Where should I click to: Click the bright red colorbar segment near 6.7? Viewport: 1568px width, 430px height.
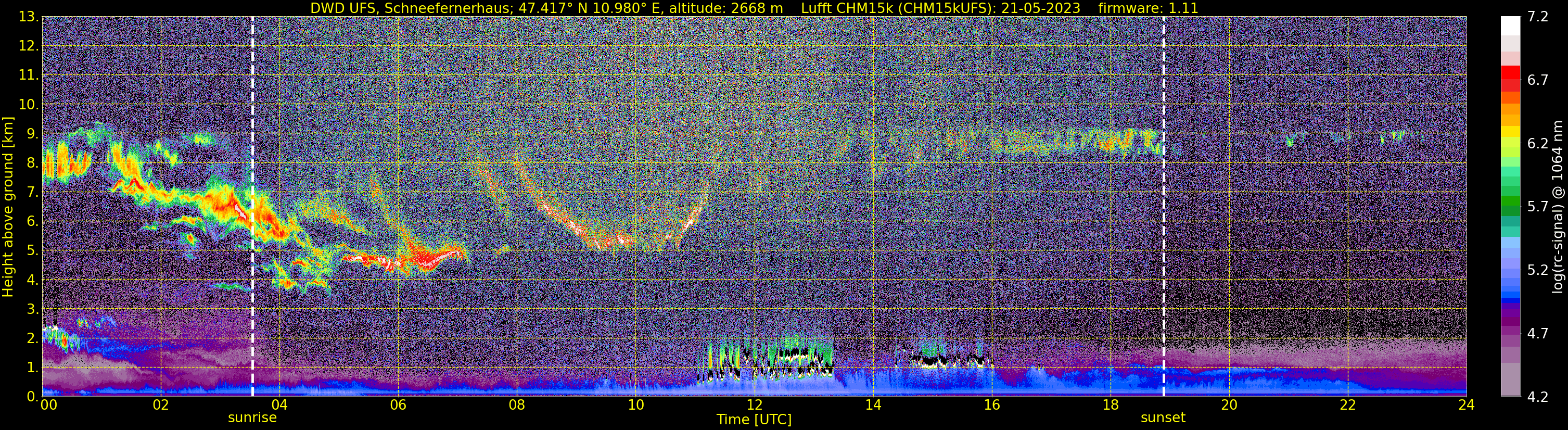click(x=1510, y=73)
